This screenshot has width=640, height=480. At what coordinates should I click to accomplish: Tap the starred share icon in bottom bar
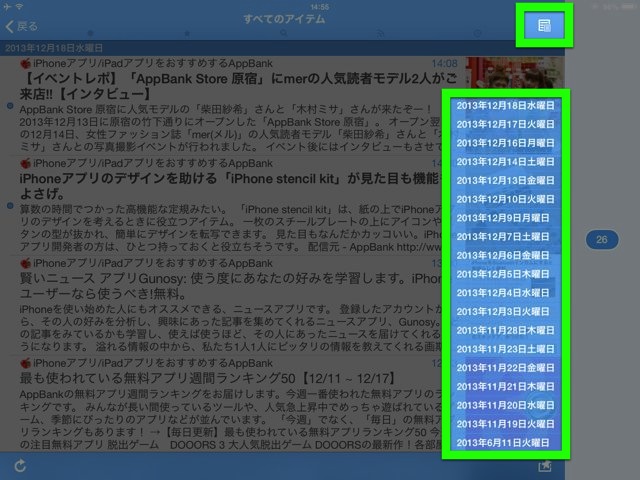(x=545, y=466)
